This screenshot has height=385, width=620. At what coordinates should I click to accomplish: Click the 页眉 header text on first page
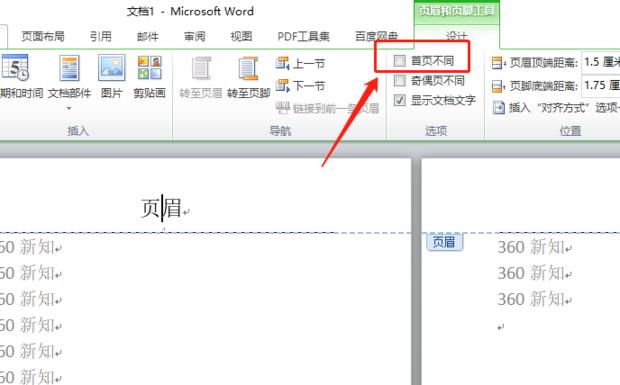pyautogui.click(x=161, y=208)
